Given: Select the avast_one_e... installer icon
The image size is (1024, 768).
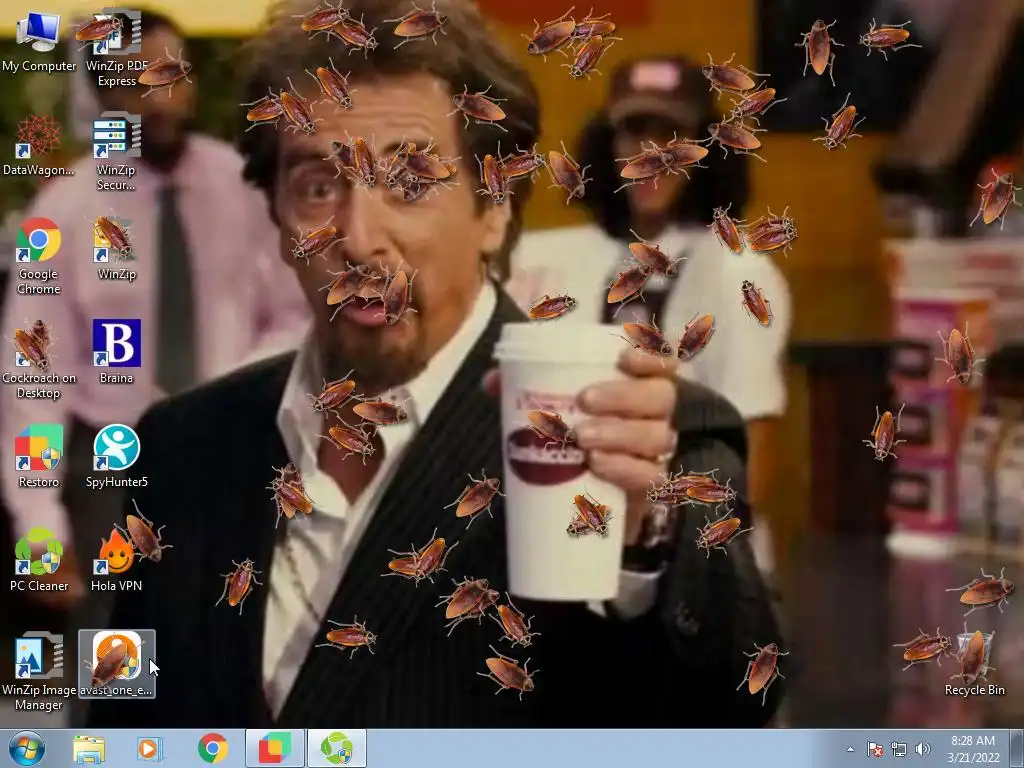Looking at the screenshot, I should [x=117, y=664].
